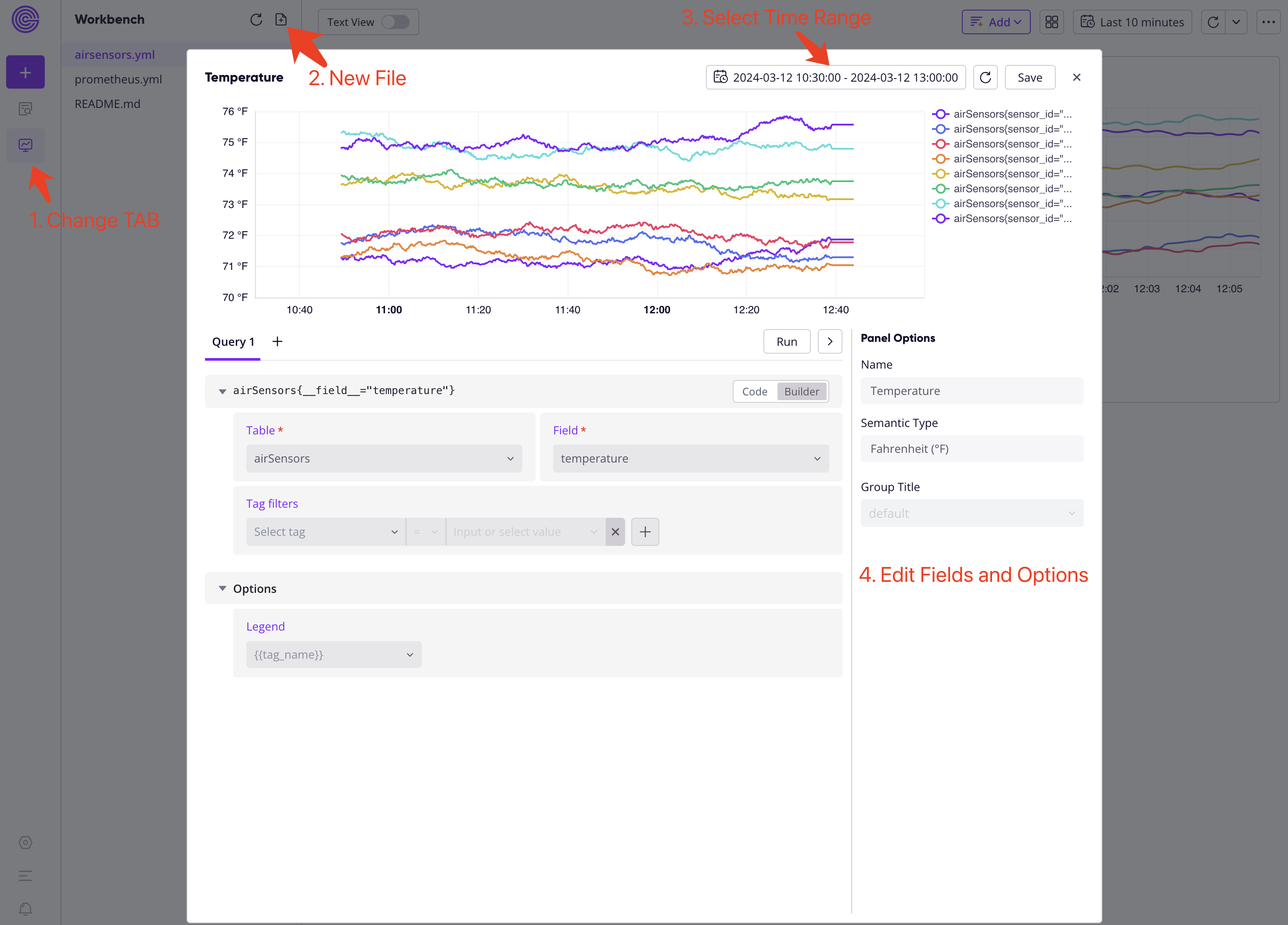Toggle the eighth airSensors legend series
This screenshot has width=1288, height=925.
1002,219
